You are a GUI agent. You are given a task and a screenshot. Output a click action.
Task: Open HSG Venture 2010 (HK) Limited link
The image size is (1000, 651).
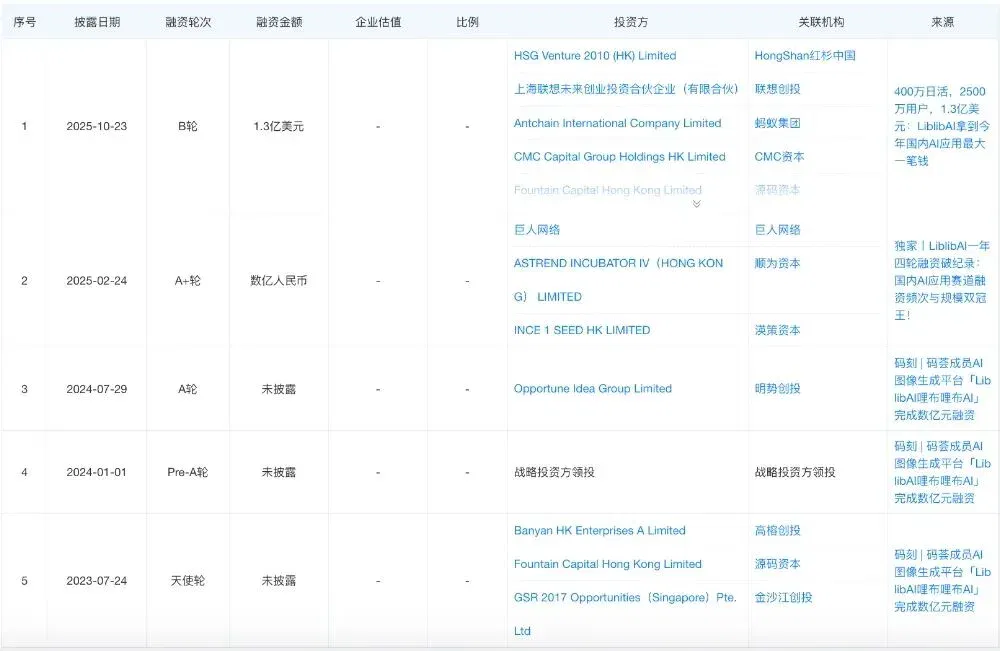tap(595, 55)
